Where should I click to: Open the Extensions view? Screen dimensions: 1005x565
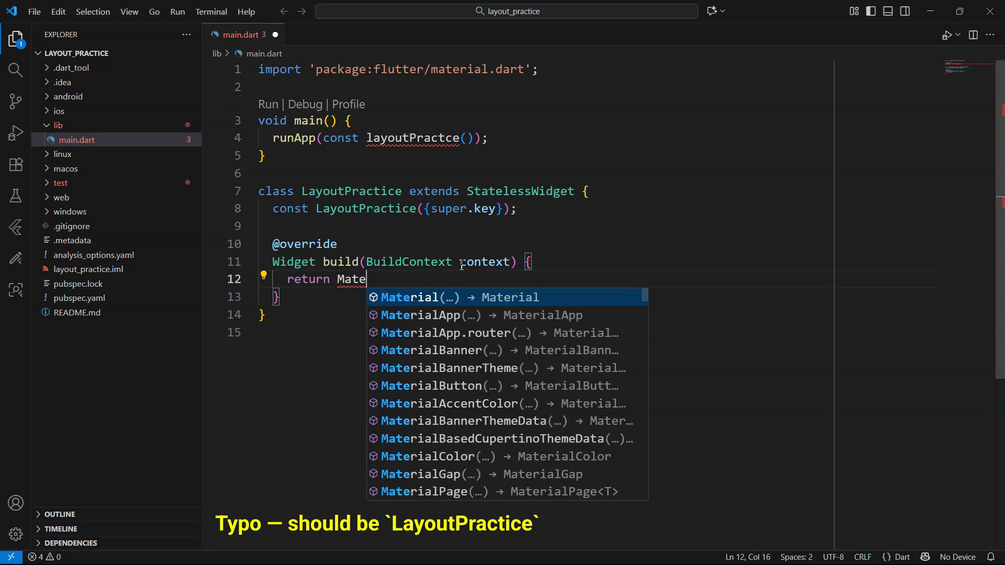(15, 164)
